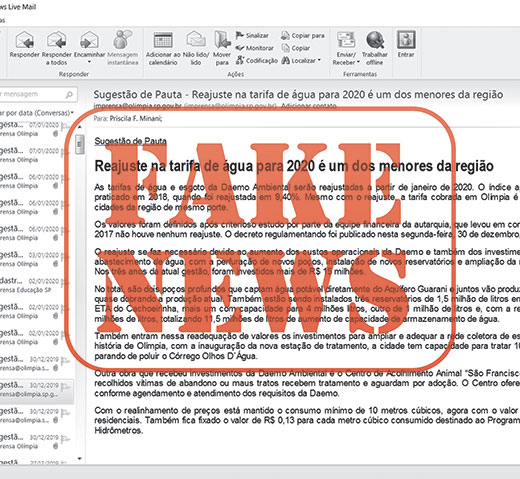Image resolution: width=520 pixels, height=479 pixels.
Task: Click Copiar para button
Action: pos(303,35)
